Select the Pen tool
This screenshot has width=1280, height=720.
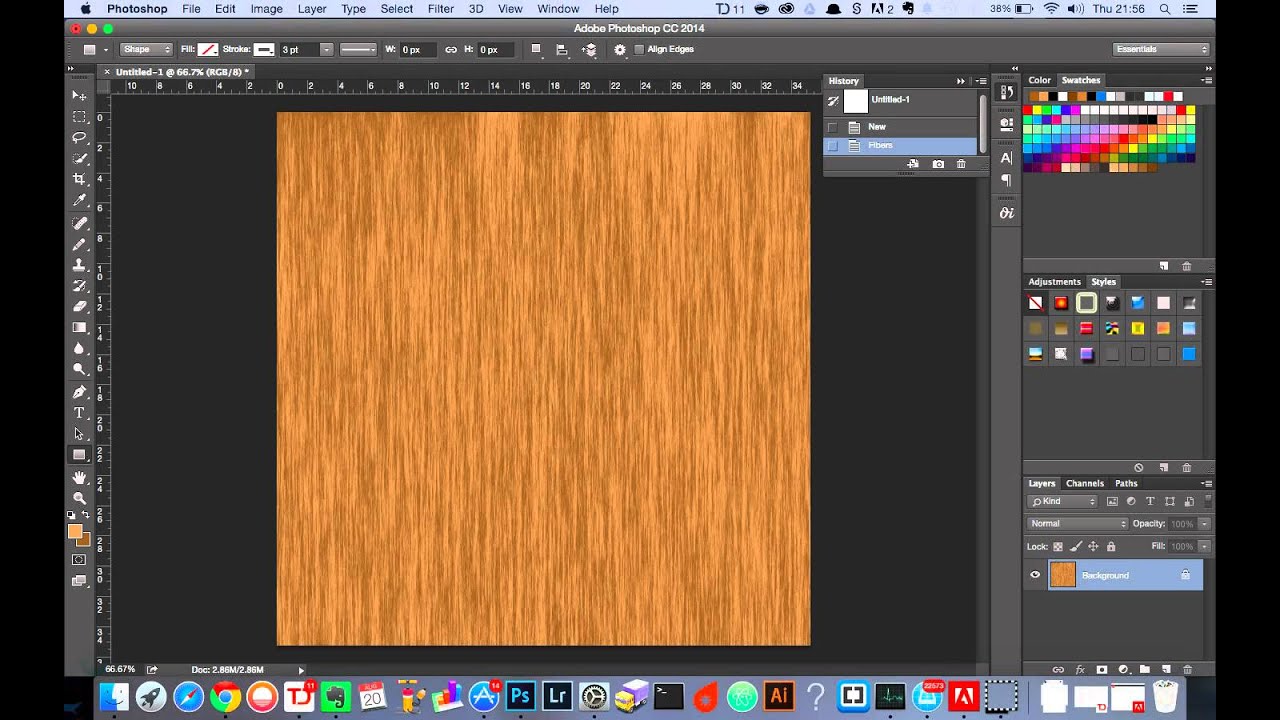click(79, 392)
